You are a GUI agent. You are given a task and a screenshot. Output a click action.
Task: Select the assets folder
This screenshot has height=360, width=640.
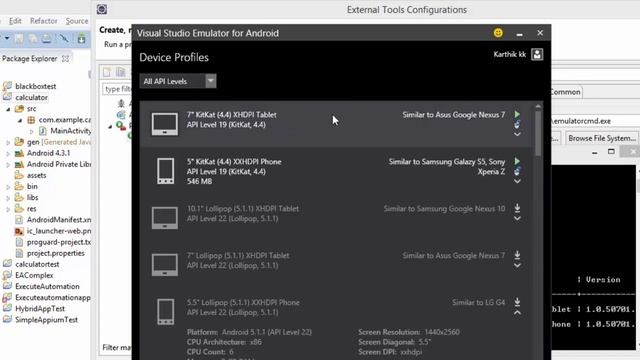pos(36,175)
